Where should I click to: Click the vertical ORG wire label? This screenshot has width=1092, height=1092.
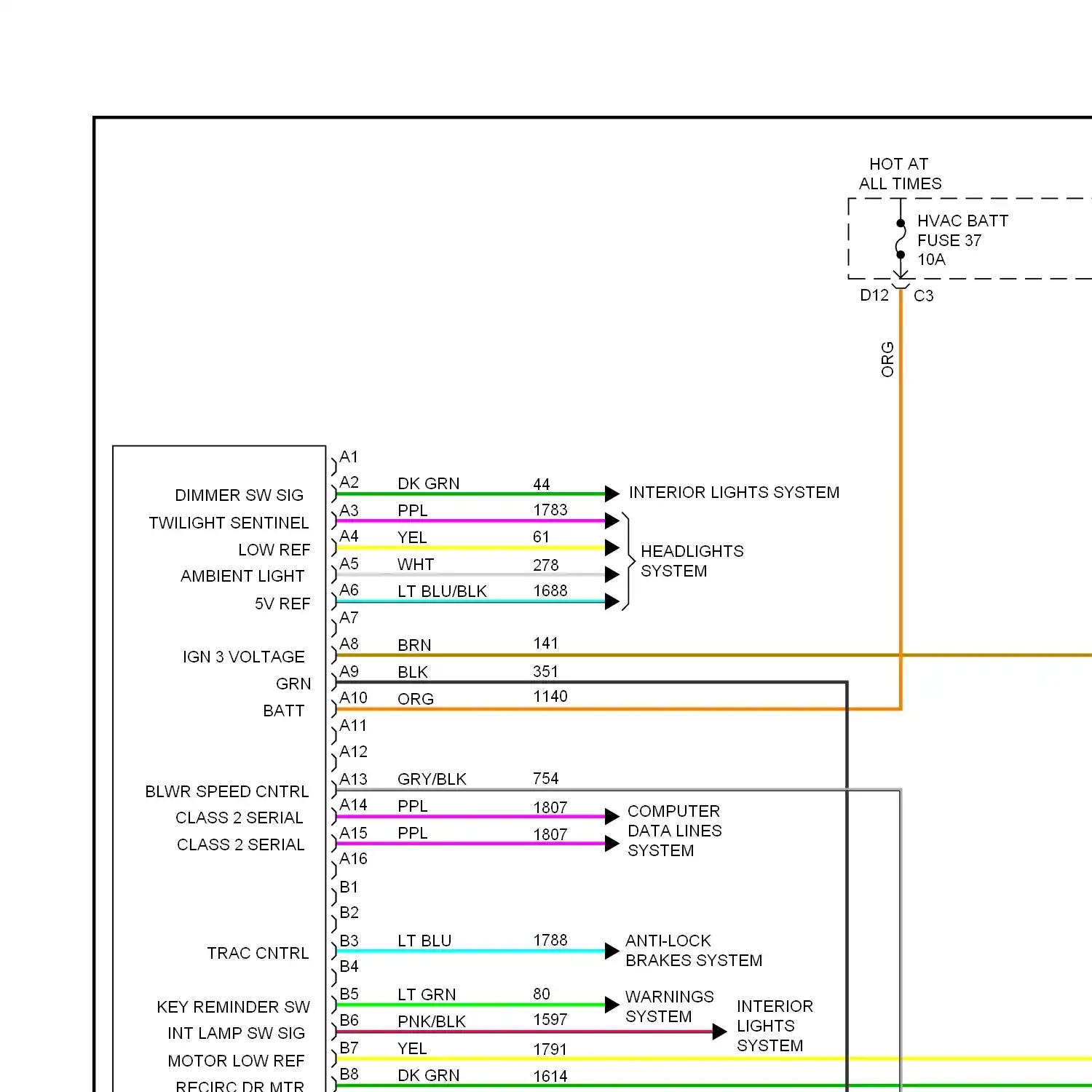pyautogui.click(x=887, y=360)
